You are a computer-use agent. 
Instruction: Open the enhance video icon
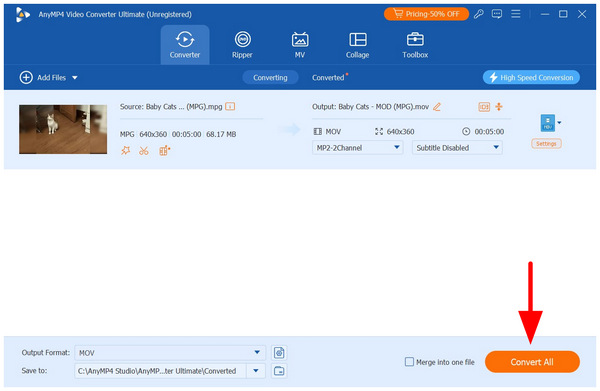coord(165,151)
